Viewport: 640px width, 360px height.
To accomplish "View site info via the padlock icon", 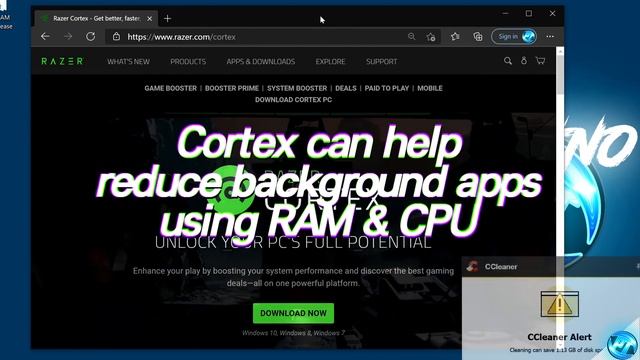I will click(x=116, y=36).
